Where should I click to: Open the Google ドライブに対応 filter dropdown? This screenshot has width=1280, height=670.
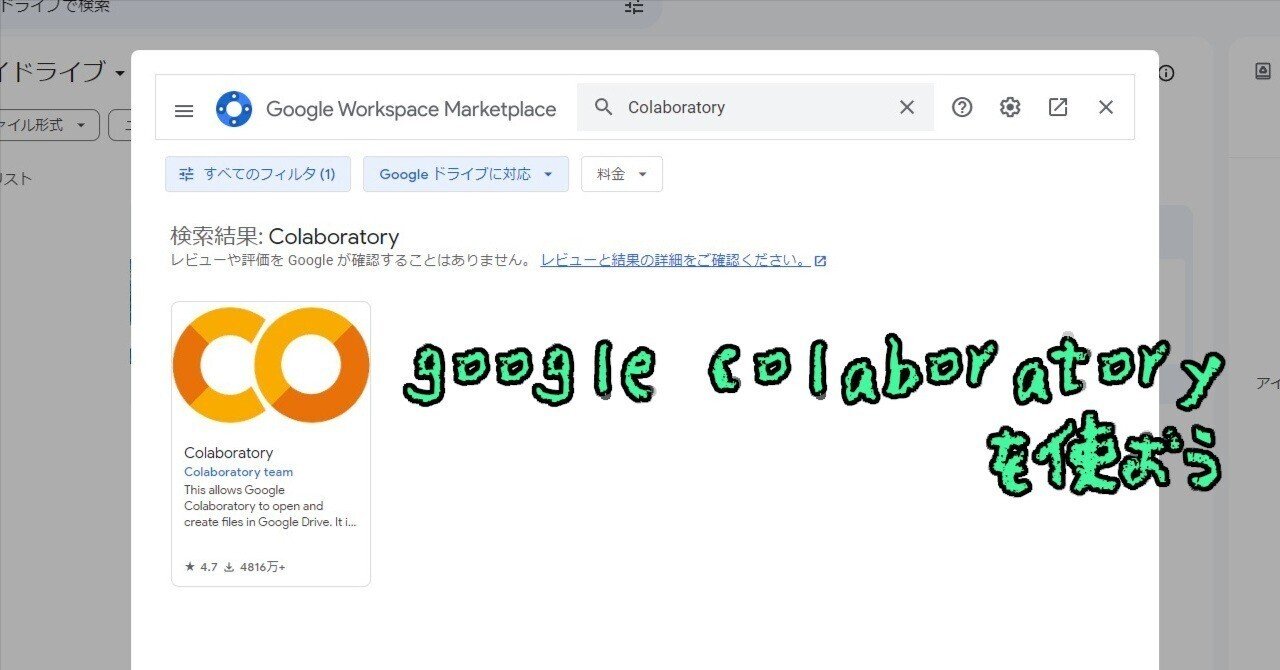click(465, 173)
